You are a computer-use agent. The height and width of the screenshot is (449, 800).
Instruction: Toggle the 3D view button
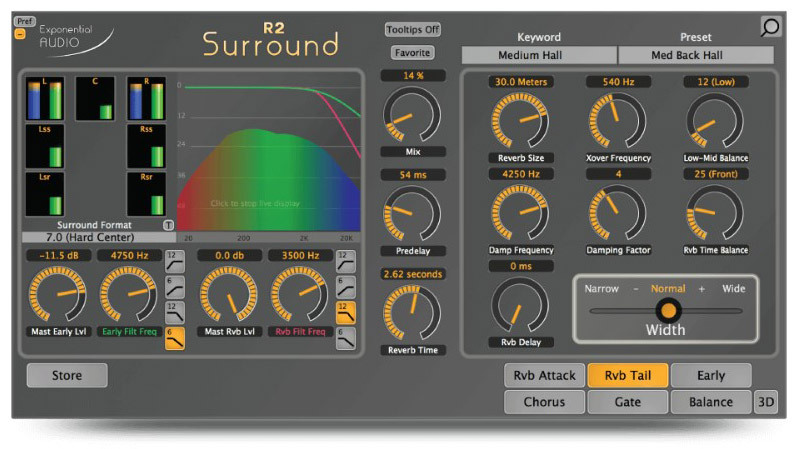(765, 402)
